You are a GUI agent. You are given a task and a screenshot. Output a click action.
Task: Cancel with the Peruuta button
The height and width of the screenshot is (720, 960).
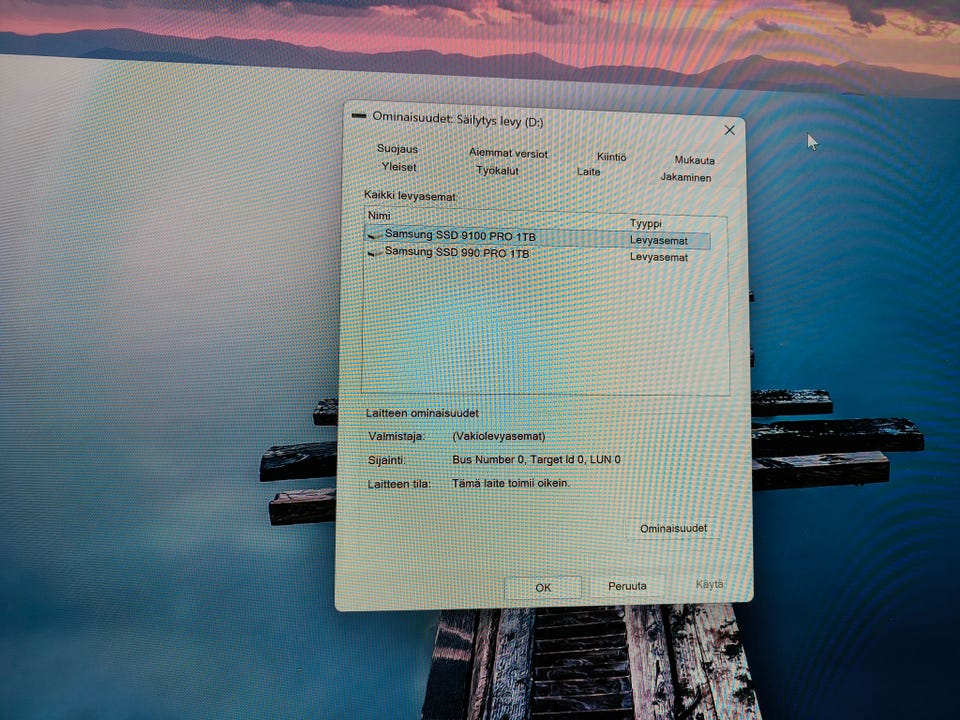tap(627, 586)
